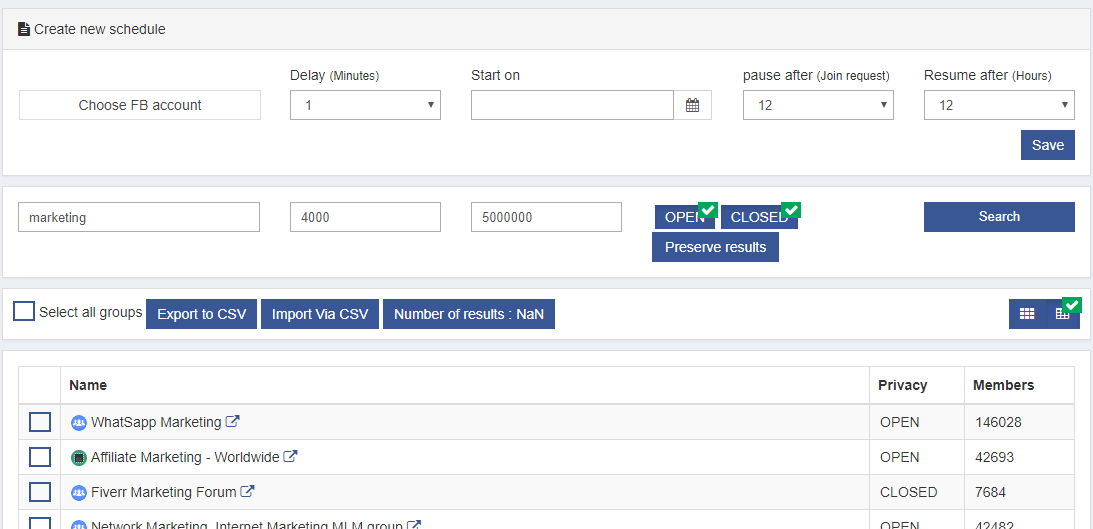Open Affiliate Marketing - Worldwide external link icon

[x=291, y=457]
